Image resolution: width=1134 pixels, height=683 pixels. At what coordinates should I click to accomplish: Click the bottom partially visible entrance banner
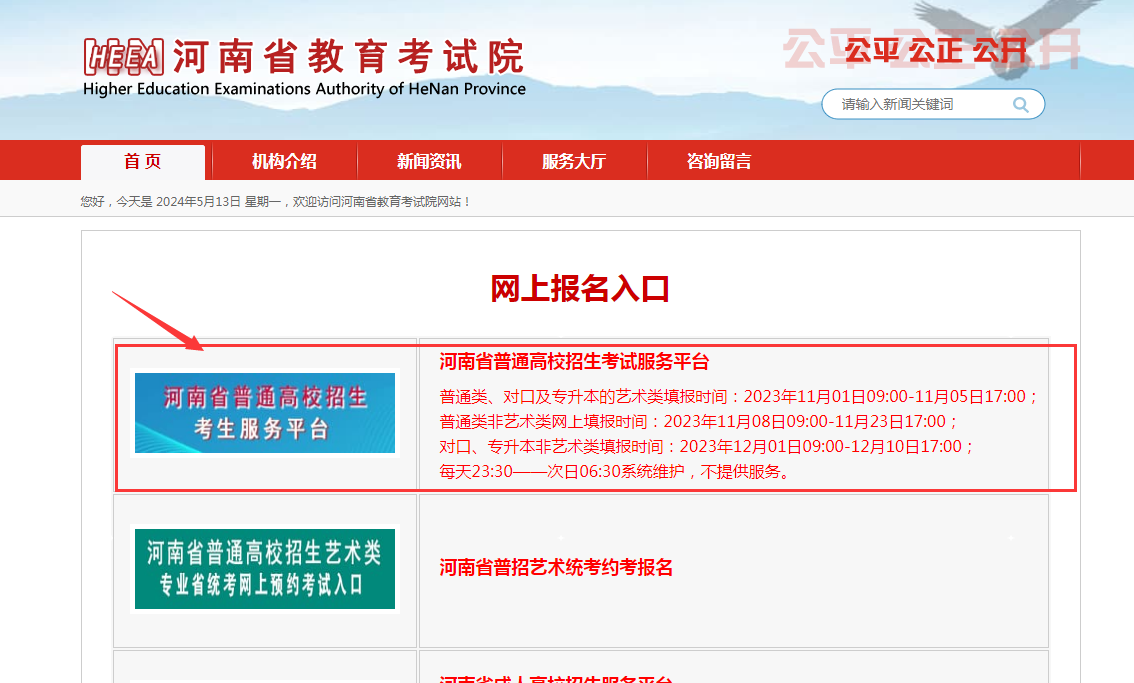click(264, 676)
